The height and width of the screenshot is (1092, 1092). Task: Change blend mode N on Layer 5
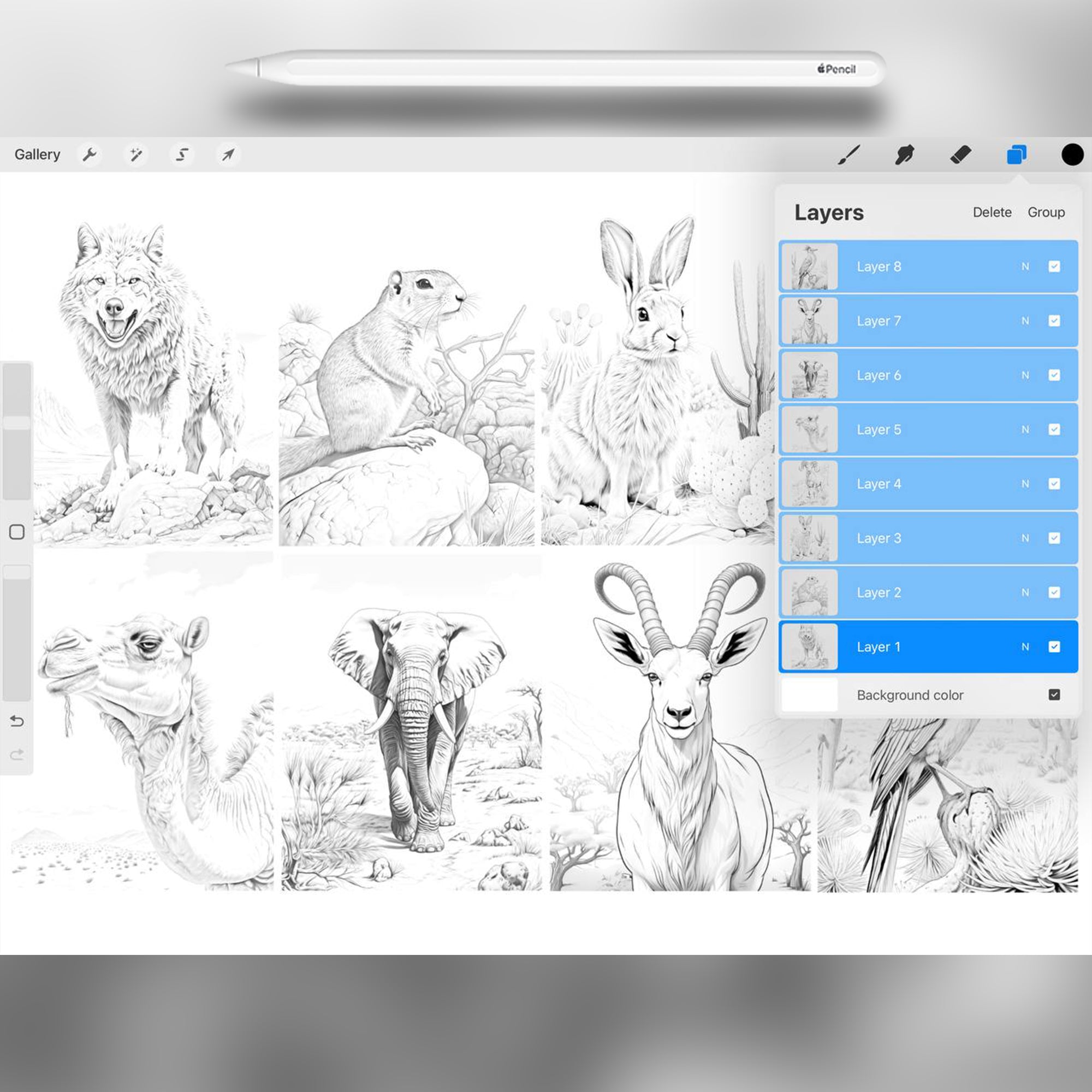[1025, 430]
